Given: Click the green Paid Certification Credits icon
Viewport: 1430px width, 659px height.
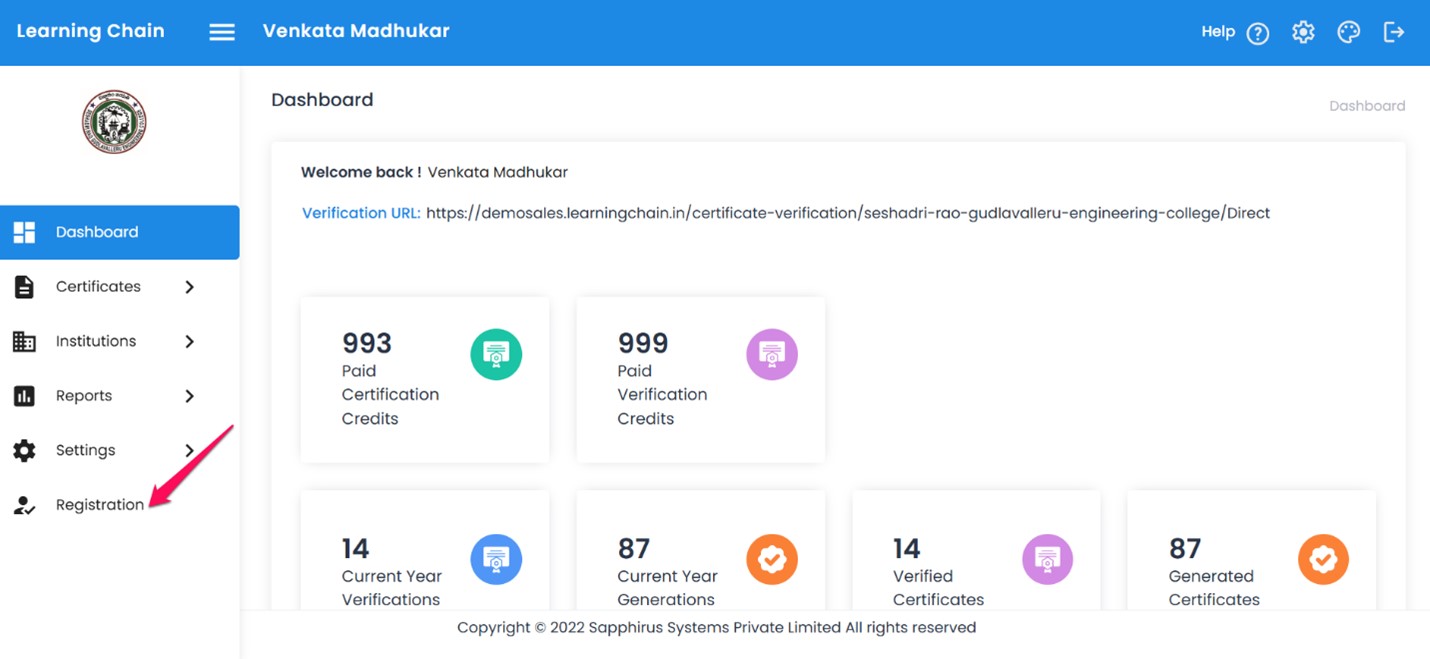Looking at the screenshot, I should pos(496,354).
